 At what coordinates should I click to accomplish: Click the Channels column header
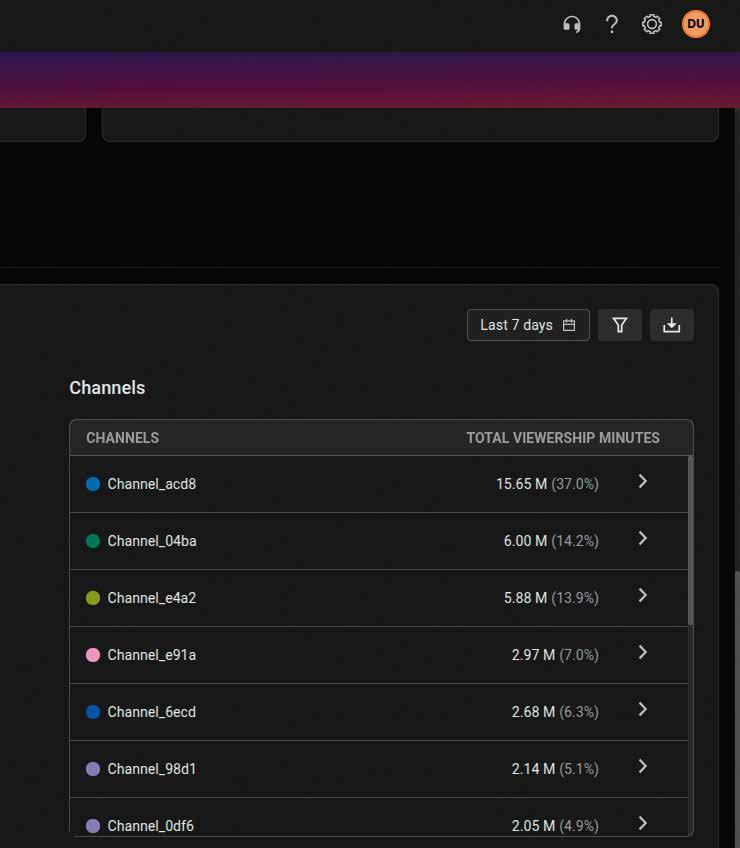tap(123, 438)
